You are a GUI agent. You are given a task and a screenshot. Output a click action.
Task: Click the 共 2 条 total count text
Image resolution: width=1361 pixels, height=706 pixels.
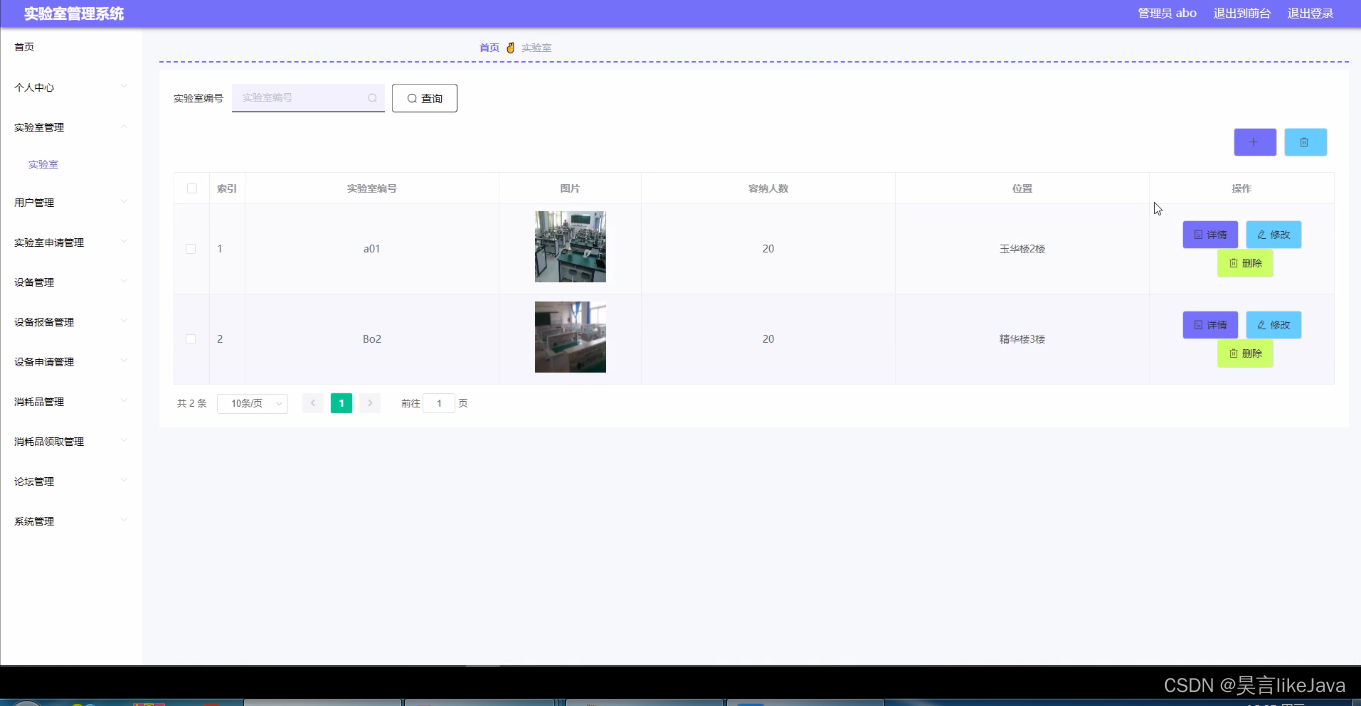pos(192,404)
